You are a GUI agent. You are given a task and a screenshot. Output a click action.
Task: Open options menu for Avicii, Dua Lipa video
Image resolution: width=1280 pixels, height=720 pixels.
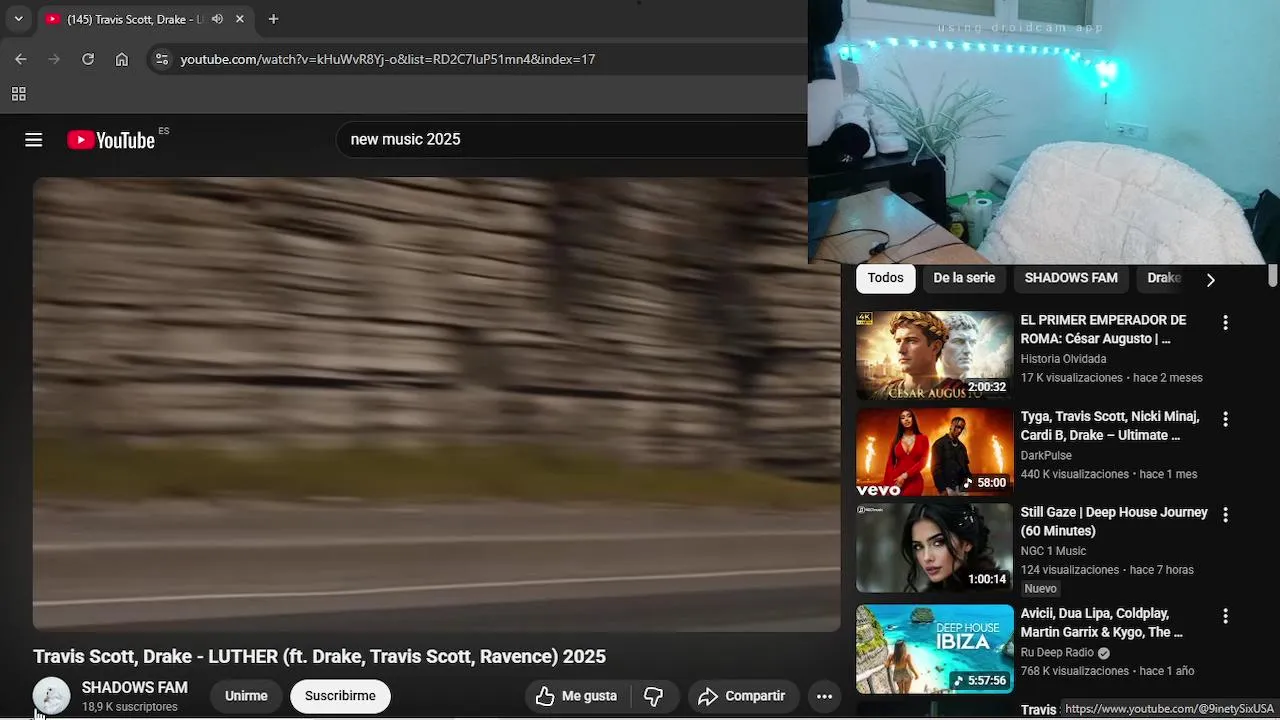point(1225,617)
